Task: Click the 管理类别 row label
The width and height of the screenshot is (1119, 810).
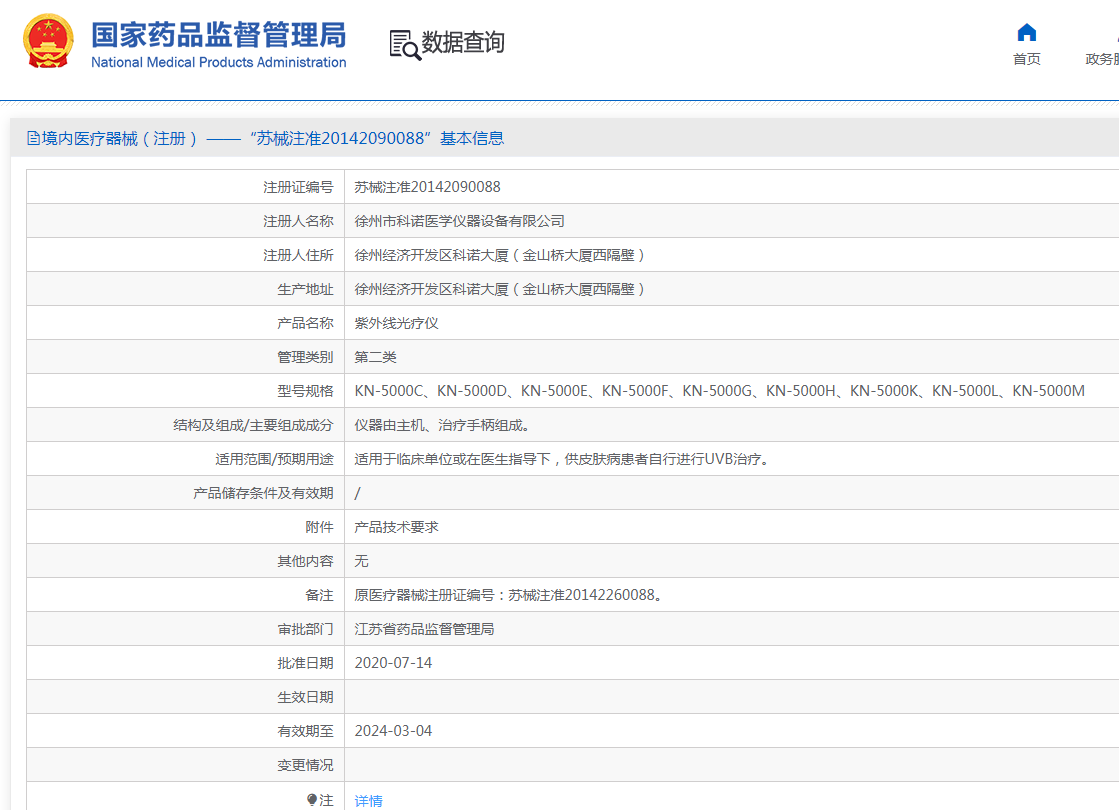Action: [305, 358]
